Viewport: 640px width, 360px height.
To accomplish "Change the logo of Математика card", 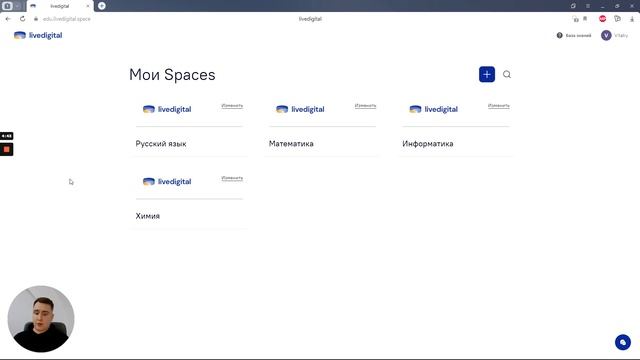I will (x=365, y=106).
